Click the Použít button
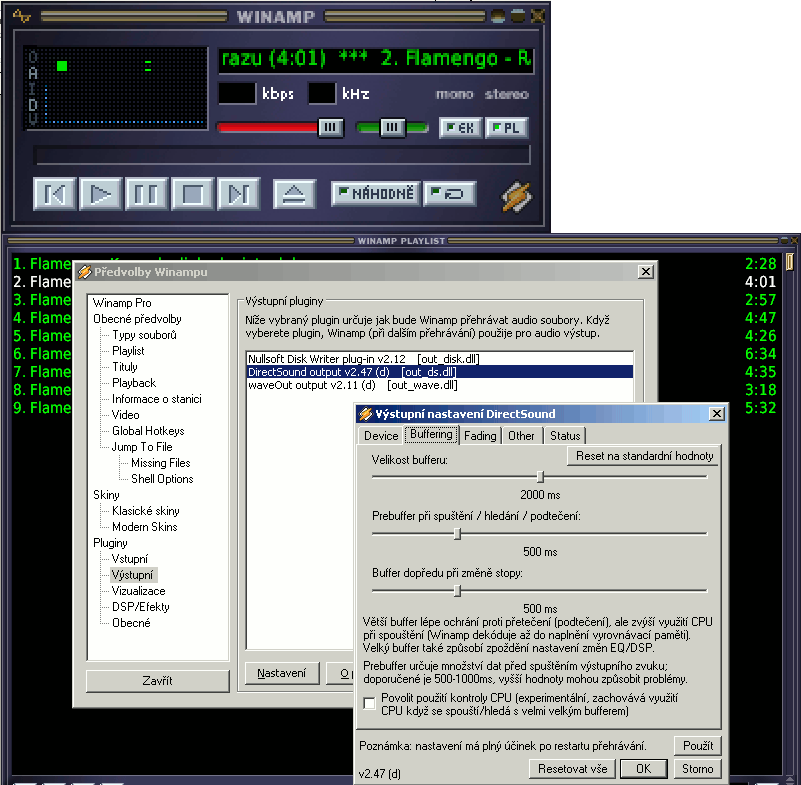Viewport: 801px width, 785px height. 698,746
